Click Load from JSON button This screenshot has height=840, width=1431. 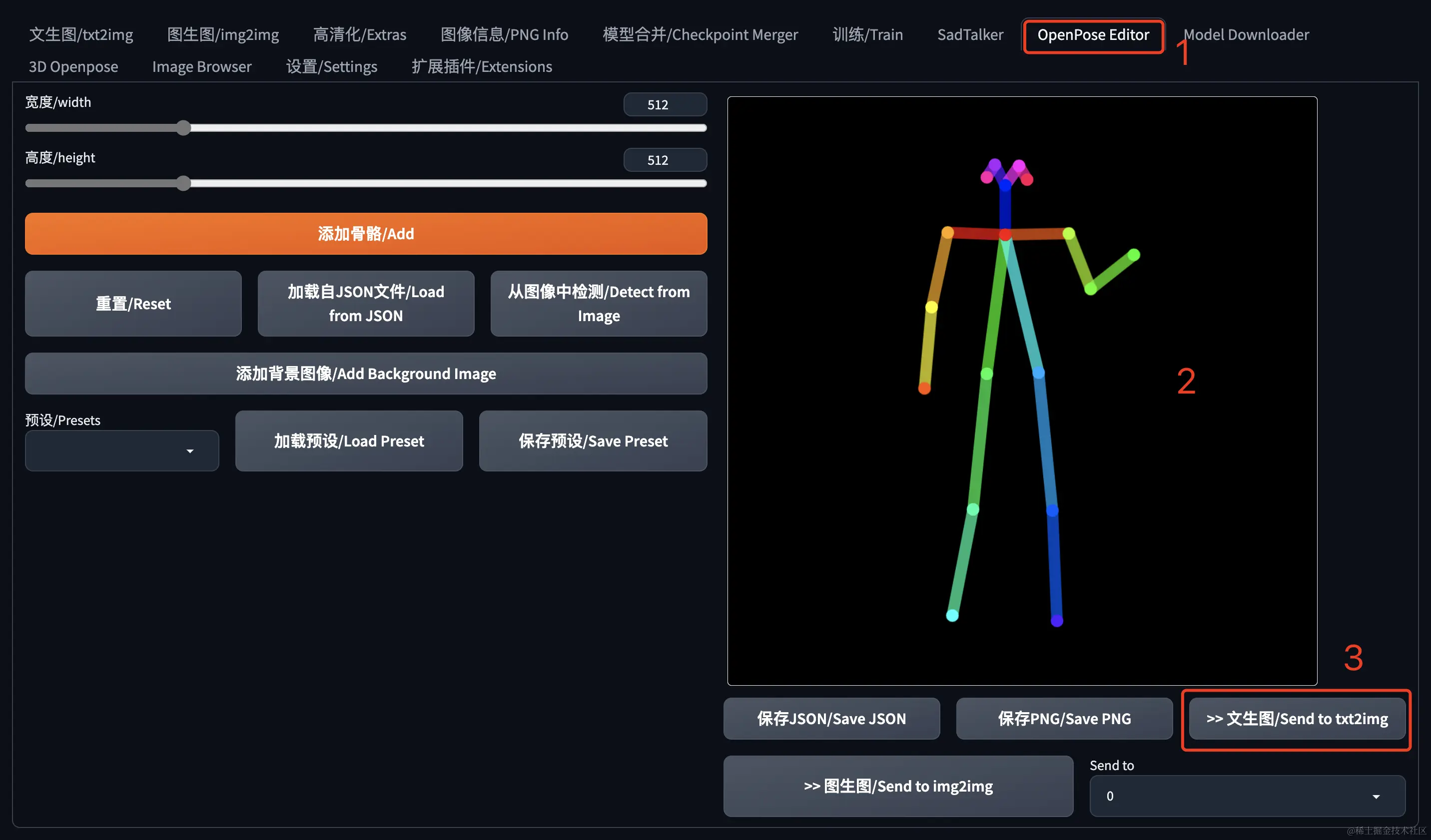366,304
